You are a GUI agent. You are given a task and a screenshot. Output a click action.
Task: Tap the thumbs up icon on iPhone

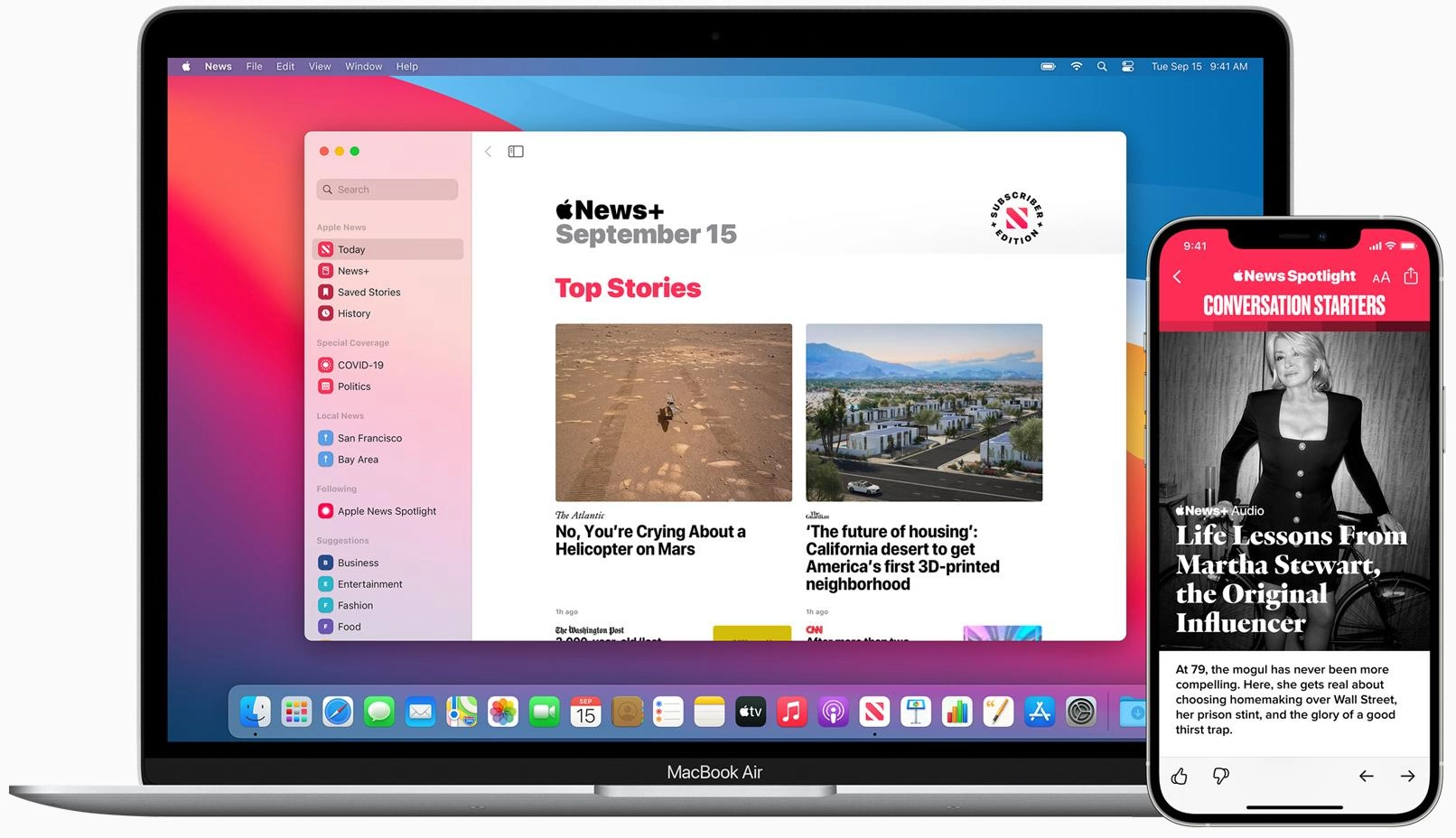coord(1180,776)
